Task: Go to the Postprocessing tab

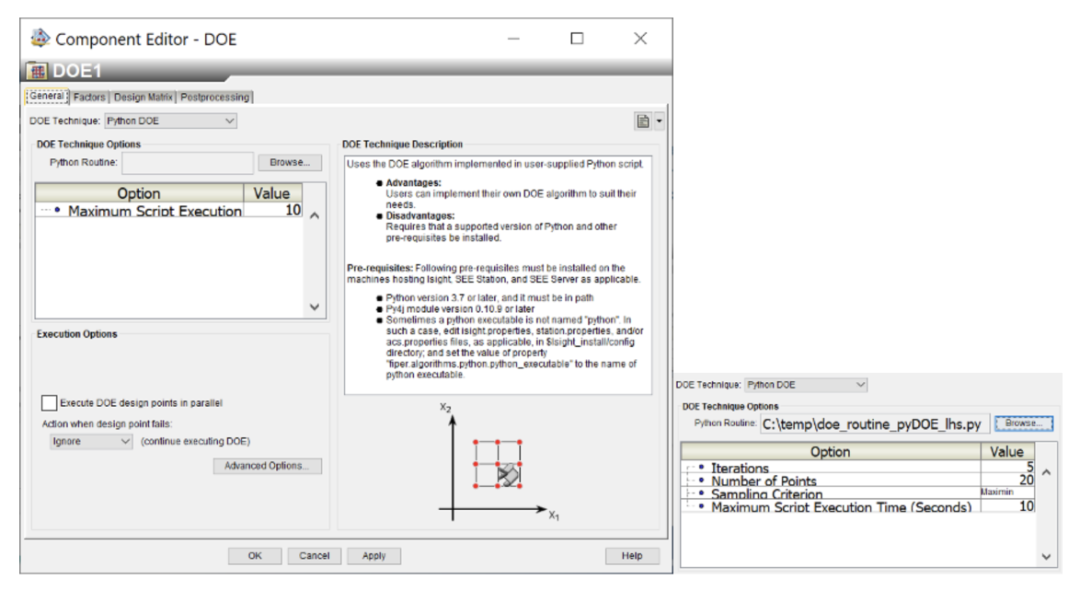Action: pos(215,97)
